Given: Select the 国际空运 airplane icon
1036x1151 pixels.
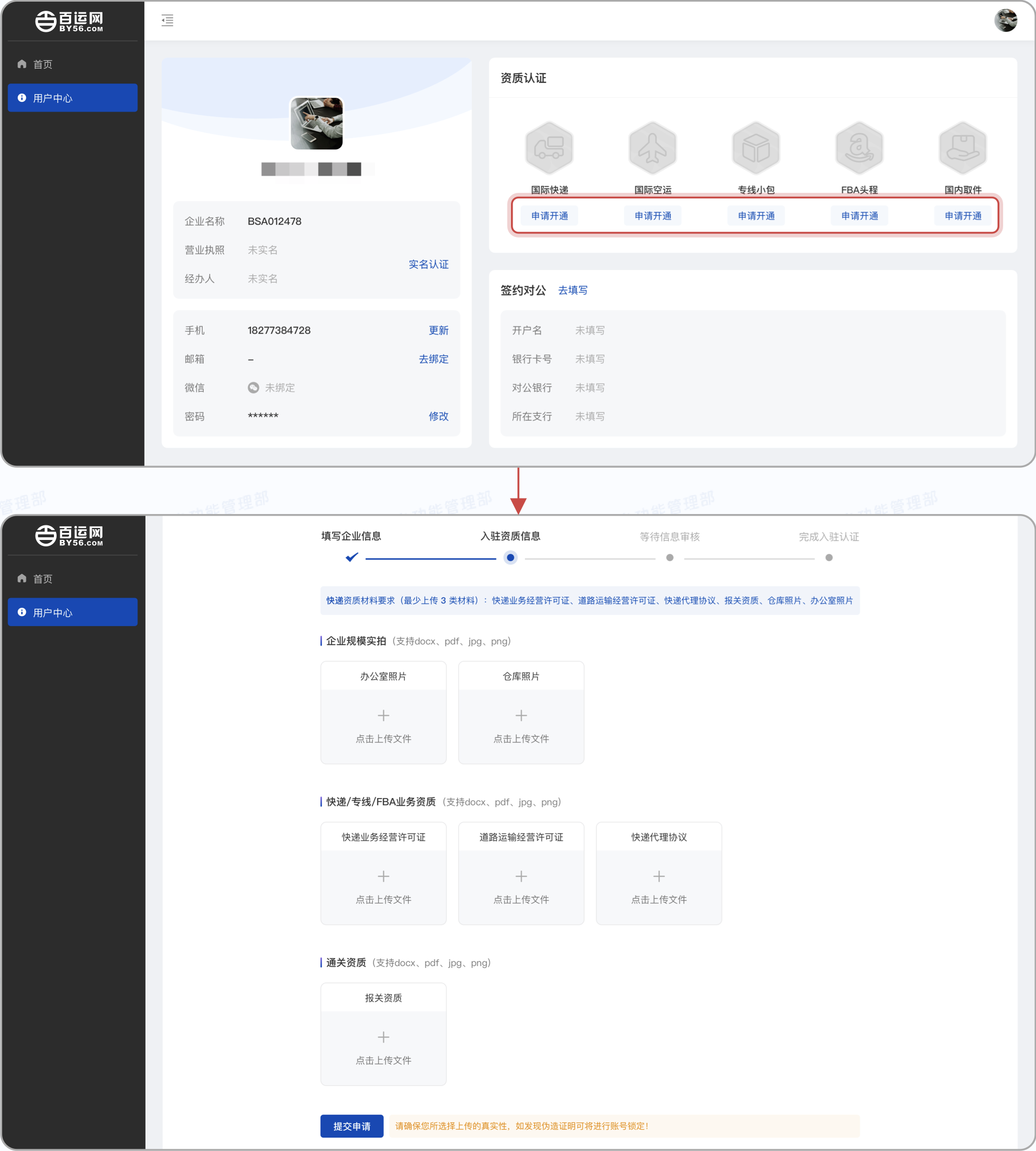Looking at the screenshot, I should tap(652, 147).
